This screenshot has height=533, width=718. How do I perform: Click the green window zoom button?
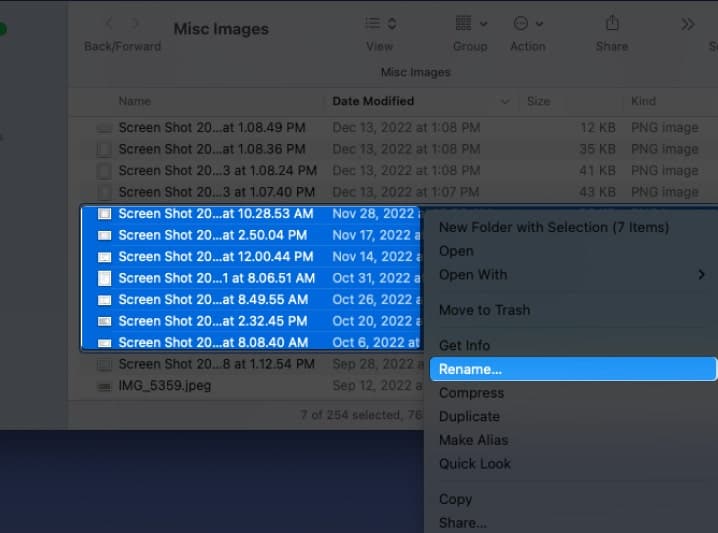(x=2, y=29)
